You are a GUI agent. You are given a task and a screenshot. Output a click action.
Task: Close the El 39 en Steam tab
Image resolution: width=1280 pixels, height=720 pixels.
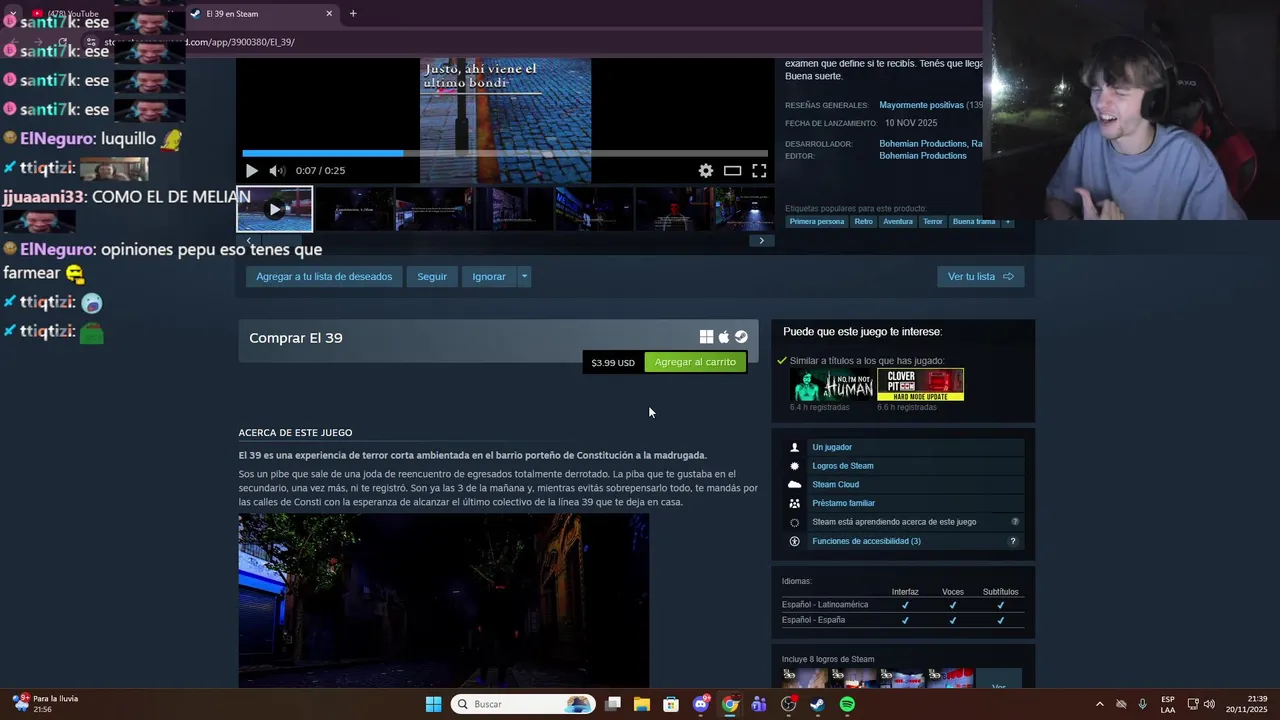(x=329, y=14)
